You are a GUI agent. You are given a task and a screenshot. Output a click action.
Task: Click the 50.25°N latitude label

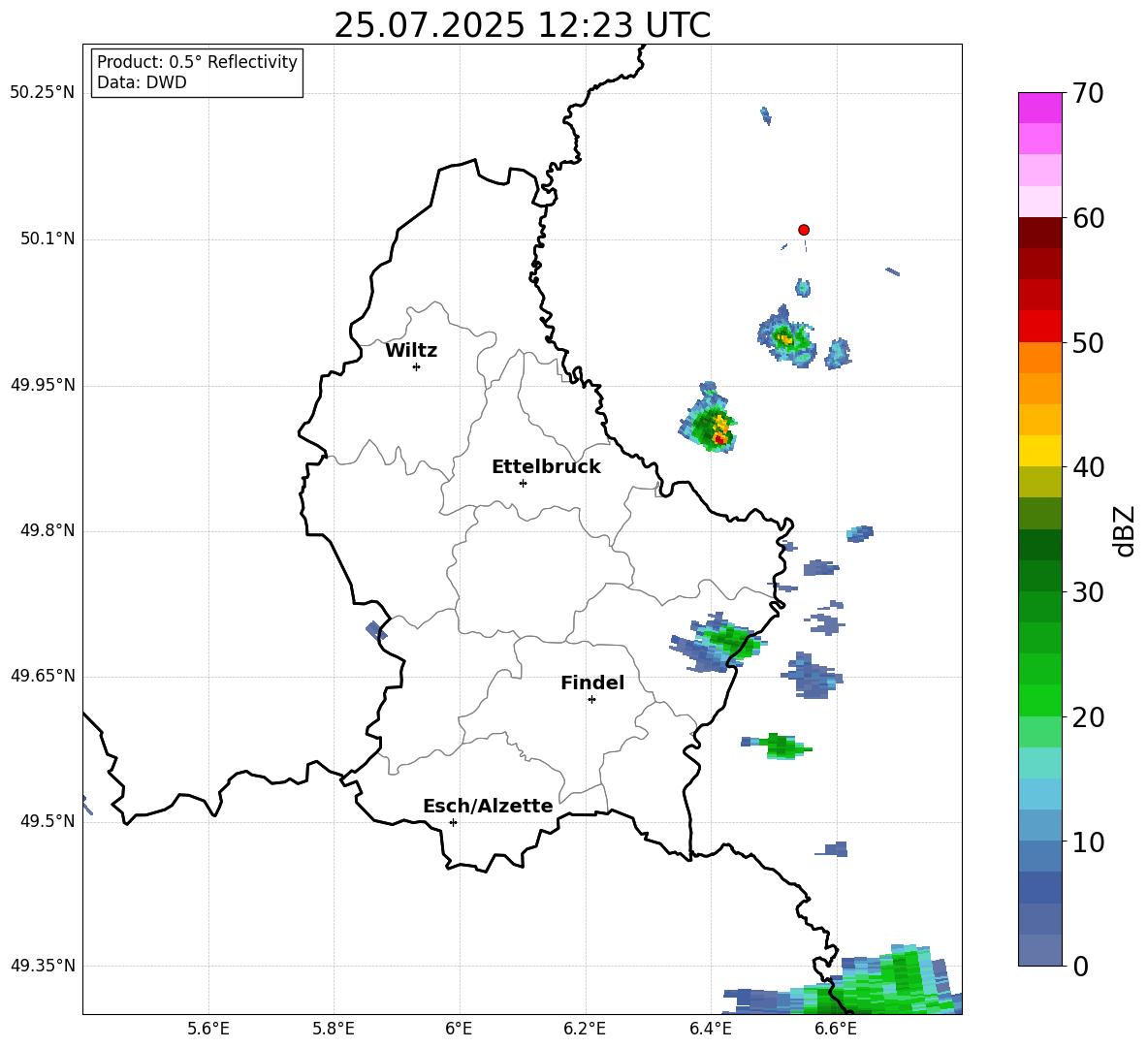pos(42,93)
